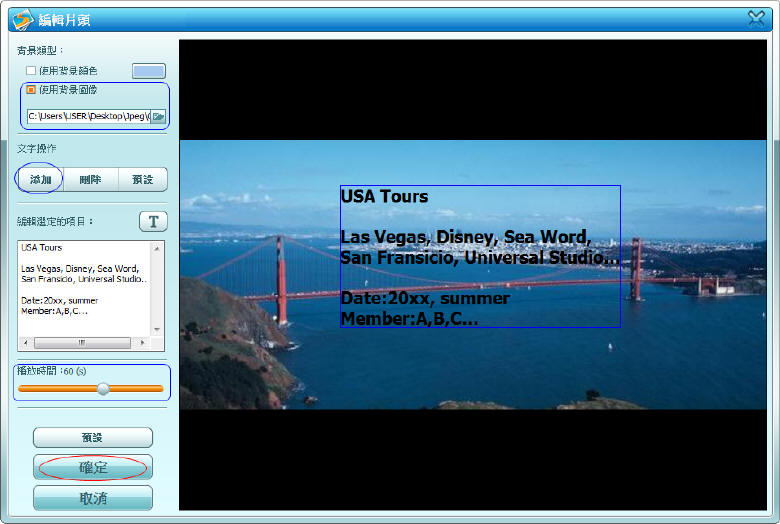Click 預設 under 文字操作
Screen dimensions: 780x524
(142, 179)
